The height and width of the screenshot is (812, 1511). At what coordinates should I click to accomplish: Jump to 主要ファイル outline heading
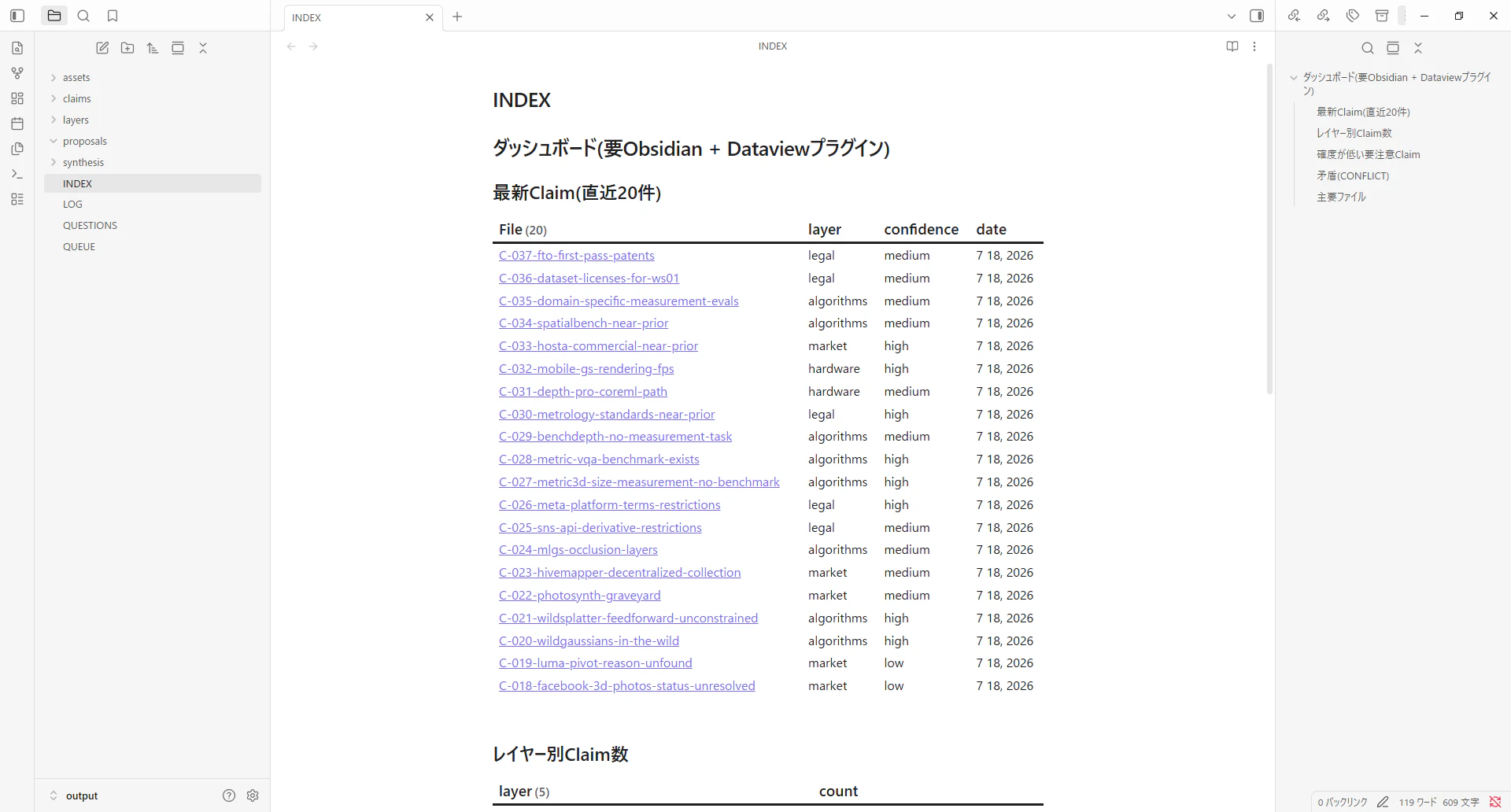tap(1341, 197)
